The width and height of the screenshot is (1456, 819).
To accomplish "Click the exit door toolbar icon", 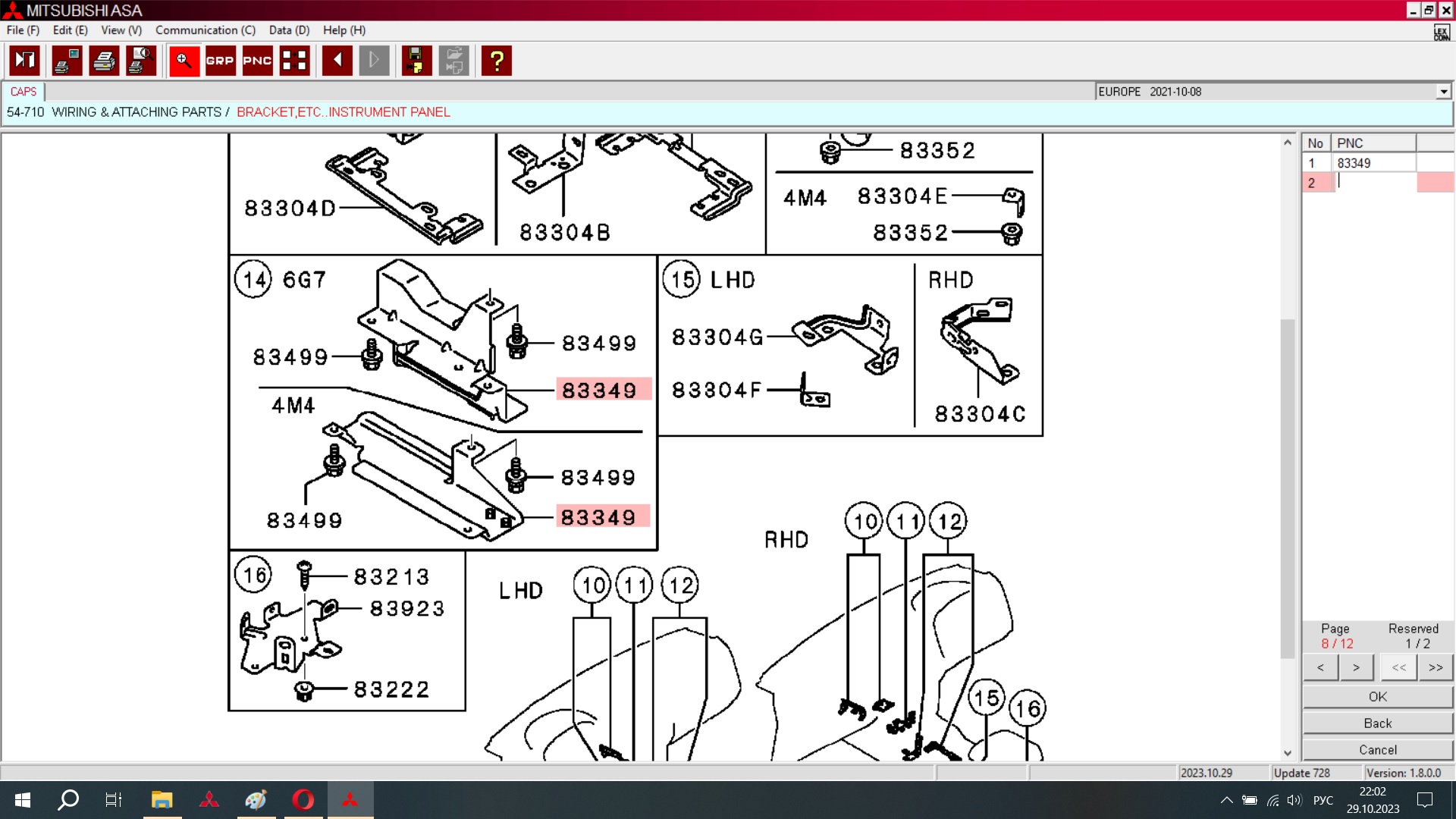I will point(24,61).
